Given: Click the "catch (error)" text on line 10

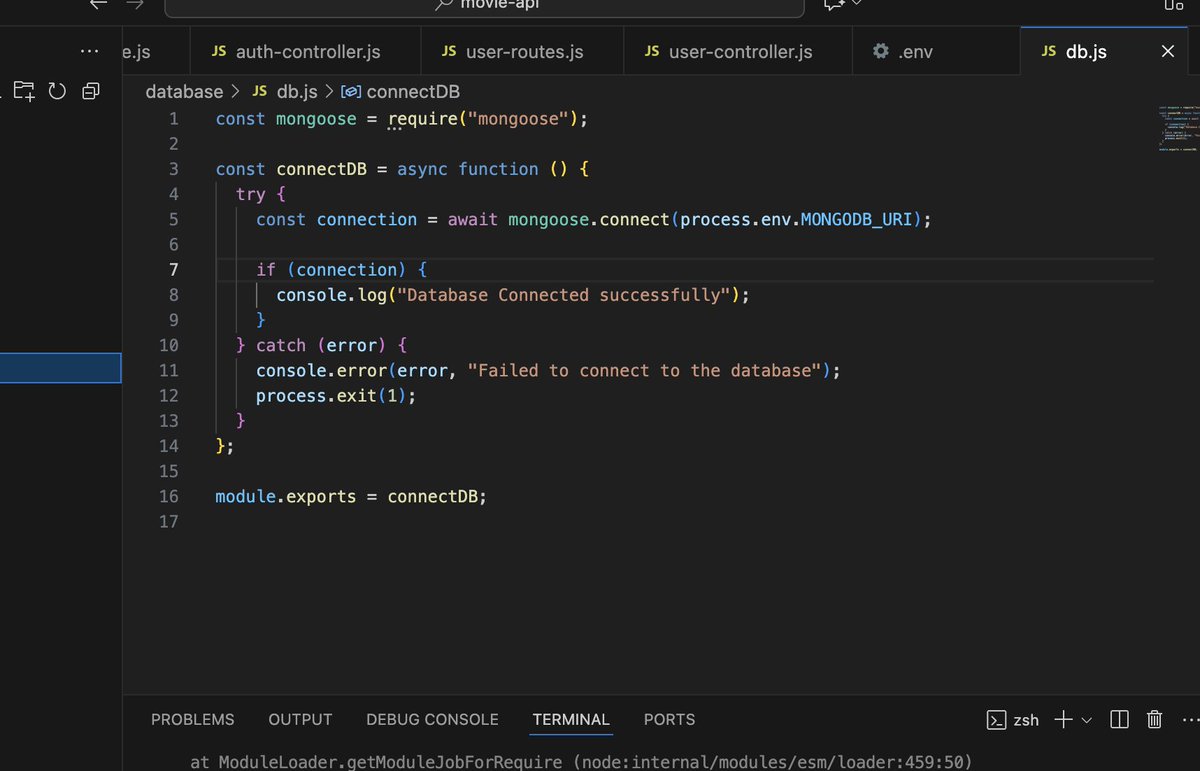Looking at the screenshot, I should point(321,345).
